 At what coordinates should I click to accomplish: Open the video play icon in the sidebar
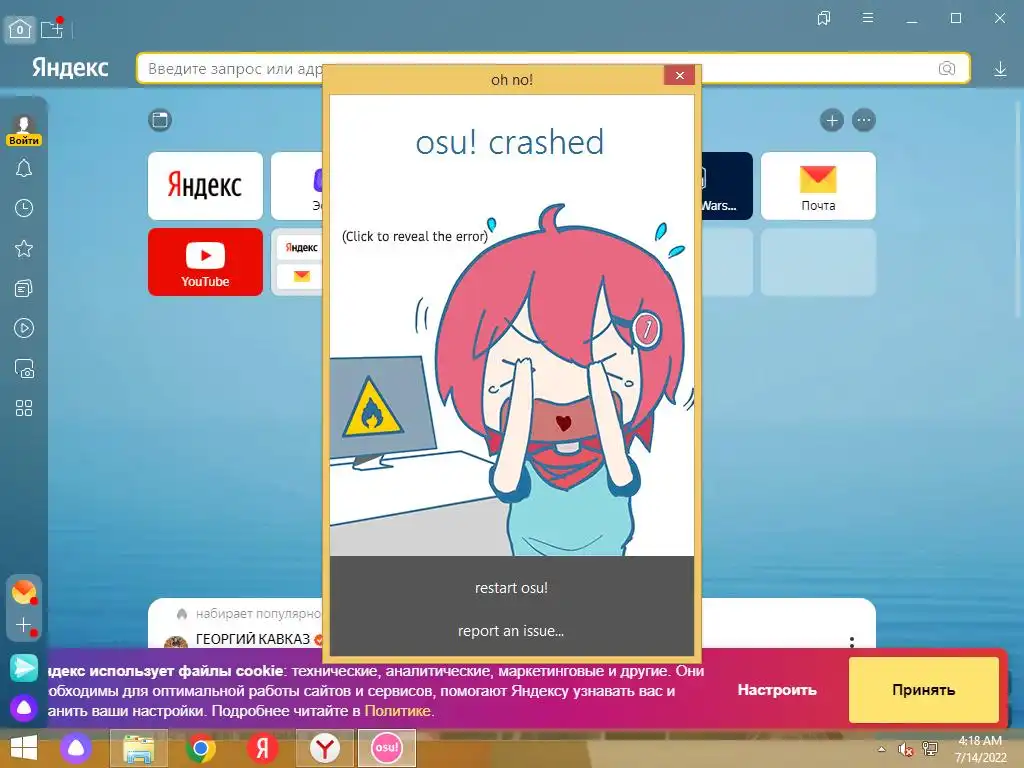point(24,328)
